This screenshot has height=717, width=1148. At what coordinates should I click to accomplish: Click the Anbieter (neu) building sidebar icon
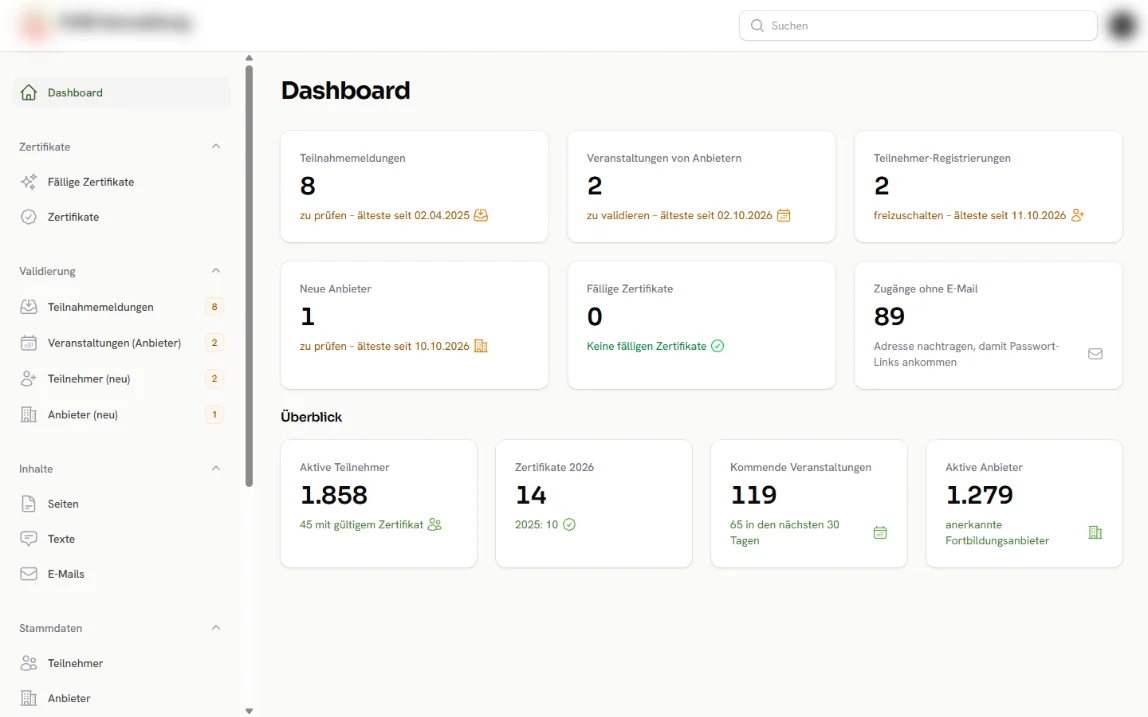tap(29, 415)
